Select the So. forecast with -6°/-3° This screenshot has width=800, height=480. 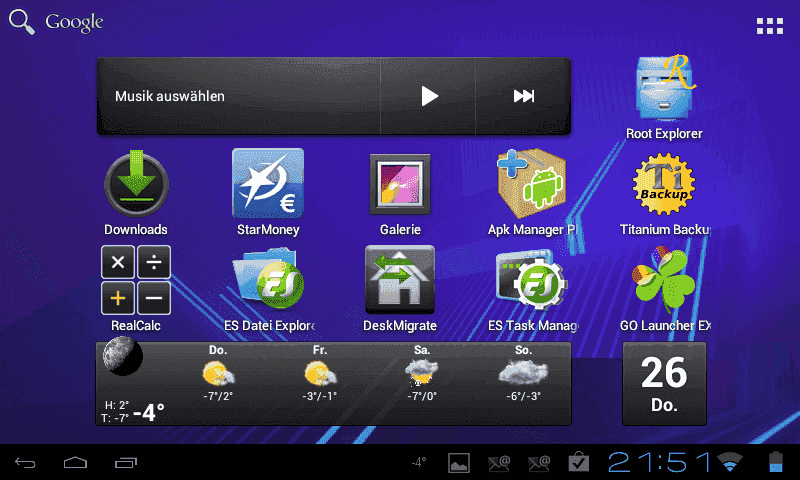523,373
